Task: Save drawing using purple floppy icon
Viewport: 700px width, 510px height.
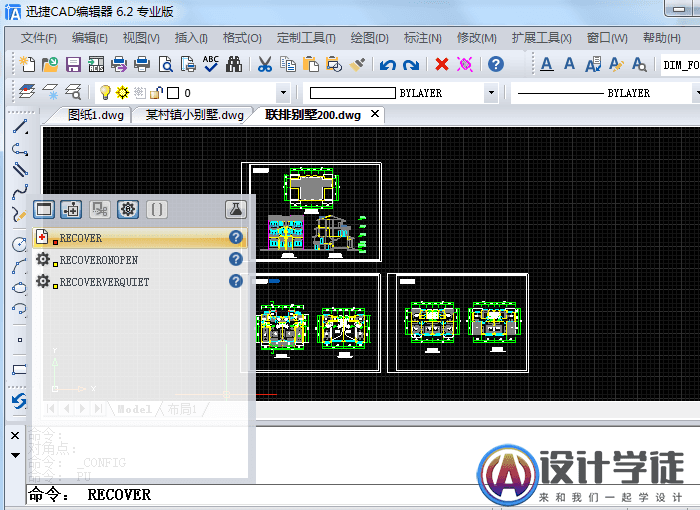Action: [x=73, y=64]
